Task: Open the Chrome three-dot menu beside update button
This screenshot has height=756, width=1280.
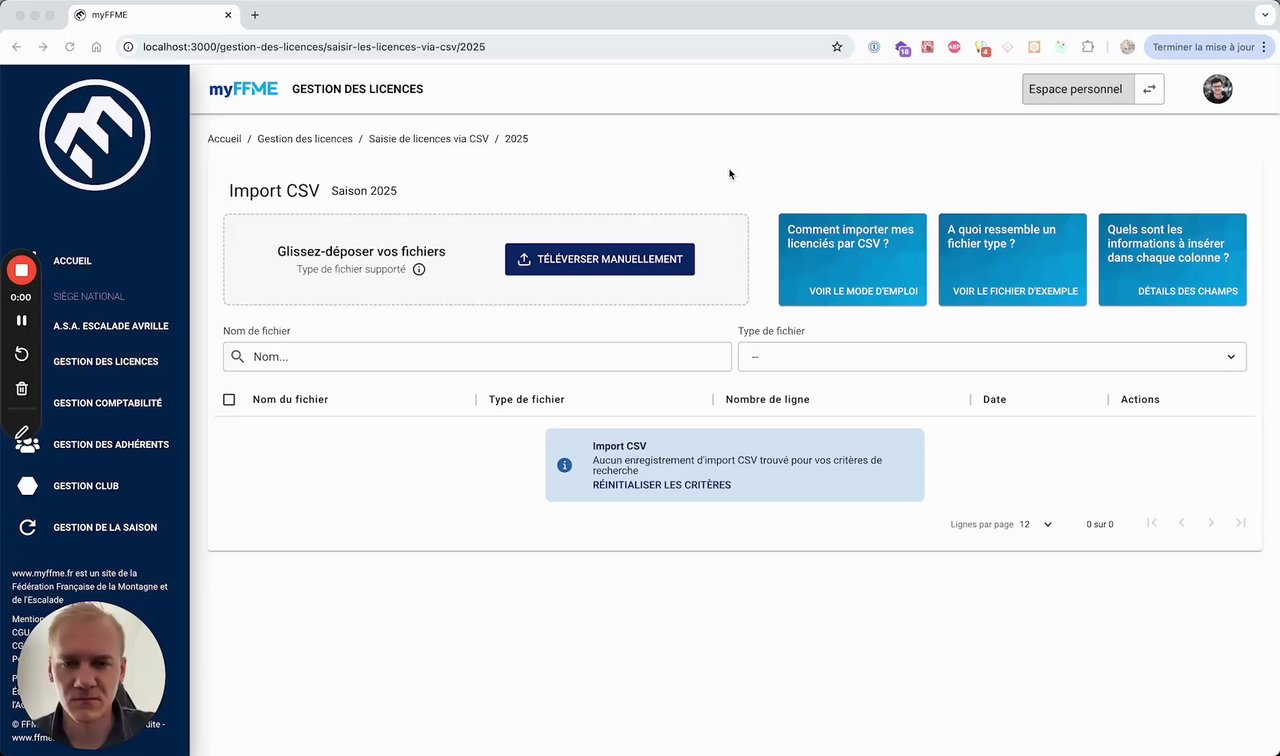Action: click(x=1266, y=47)
